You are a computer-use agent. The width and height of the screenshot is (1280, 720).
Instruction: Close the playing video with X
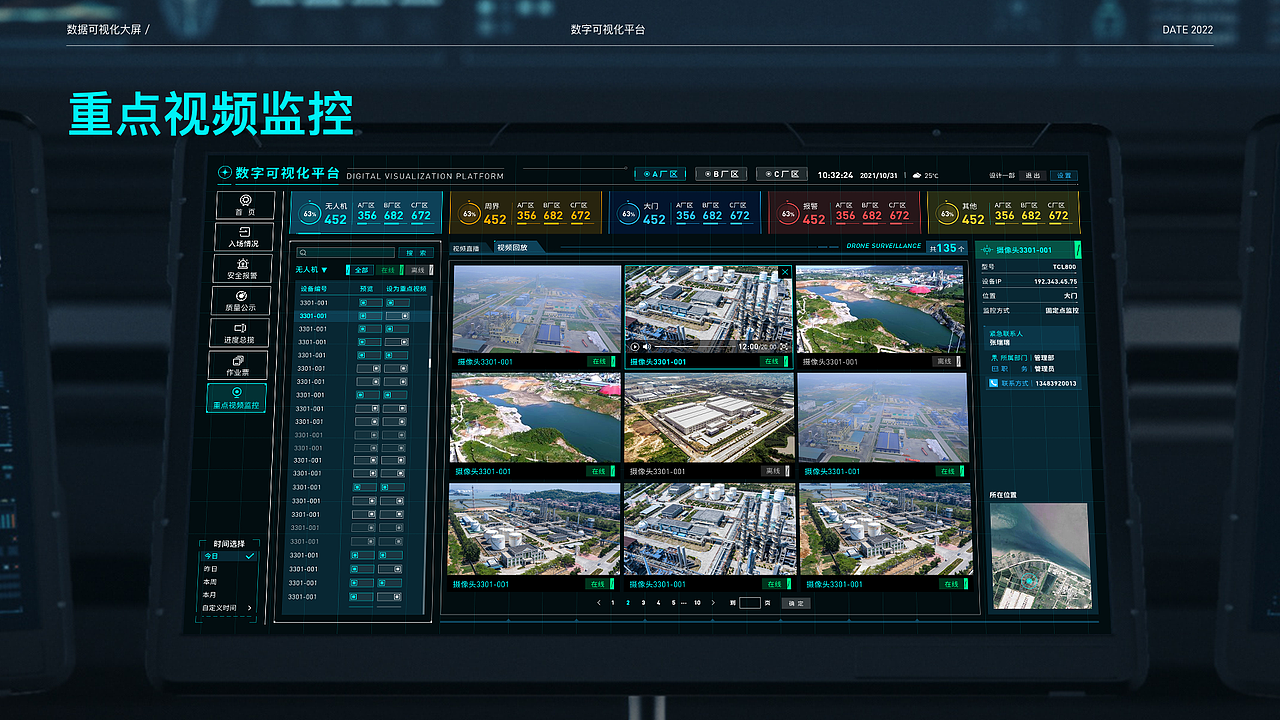[x=785, y=272]
